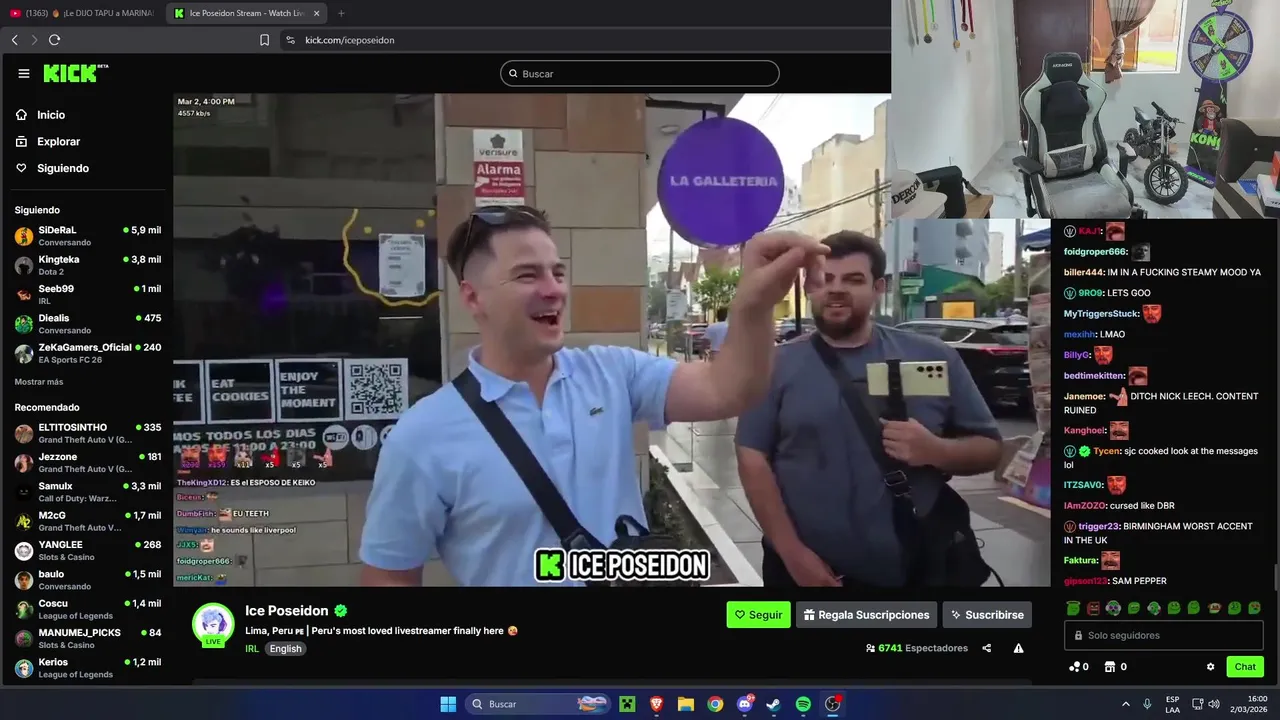
Task: Select the IRL category link
Action: coord(252,649)
